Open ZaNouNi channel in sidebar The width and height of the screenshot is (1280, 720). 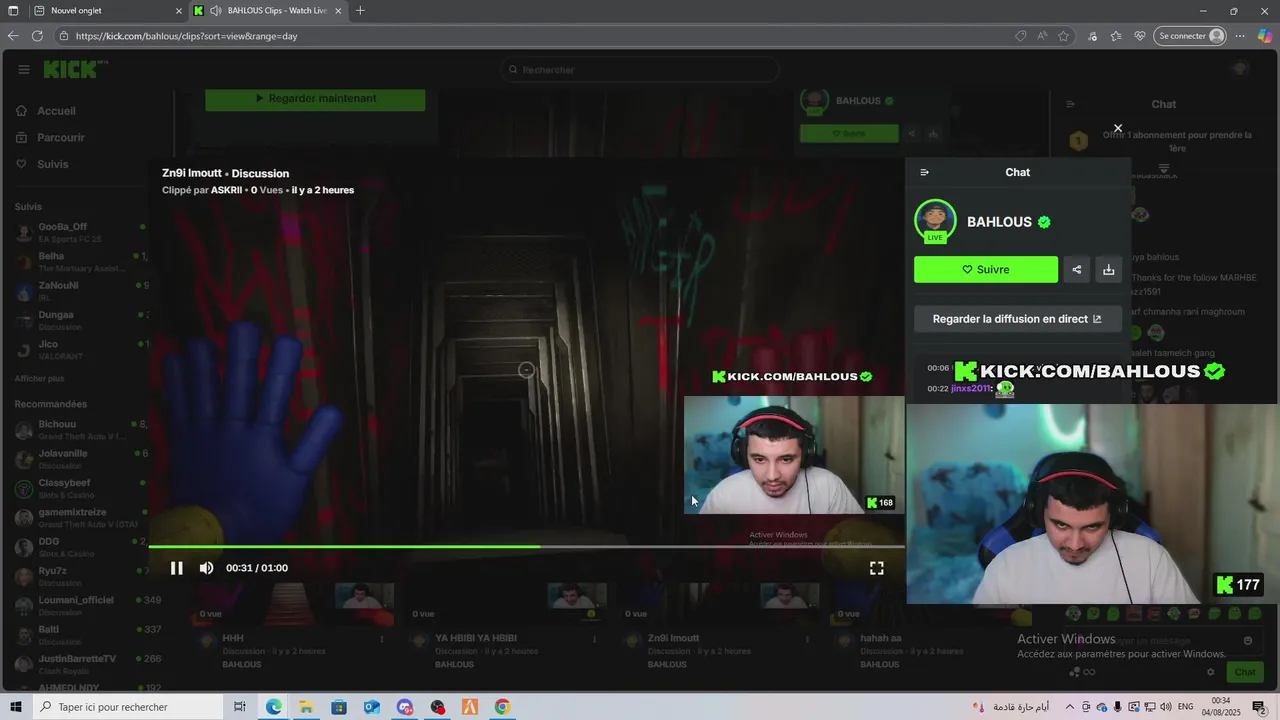click(80, 291)
